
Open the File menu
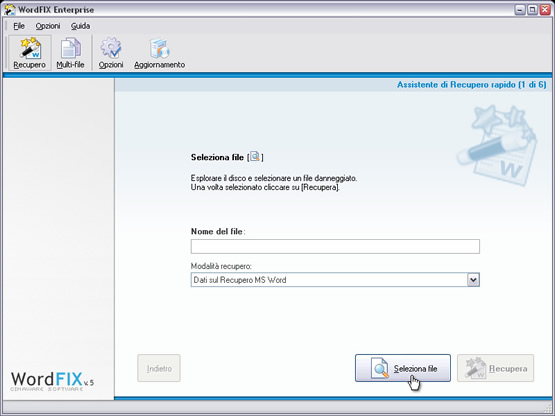point(19,26)
